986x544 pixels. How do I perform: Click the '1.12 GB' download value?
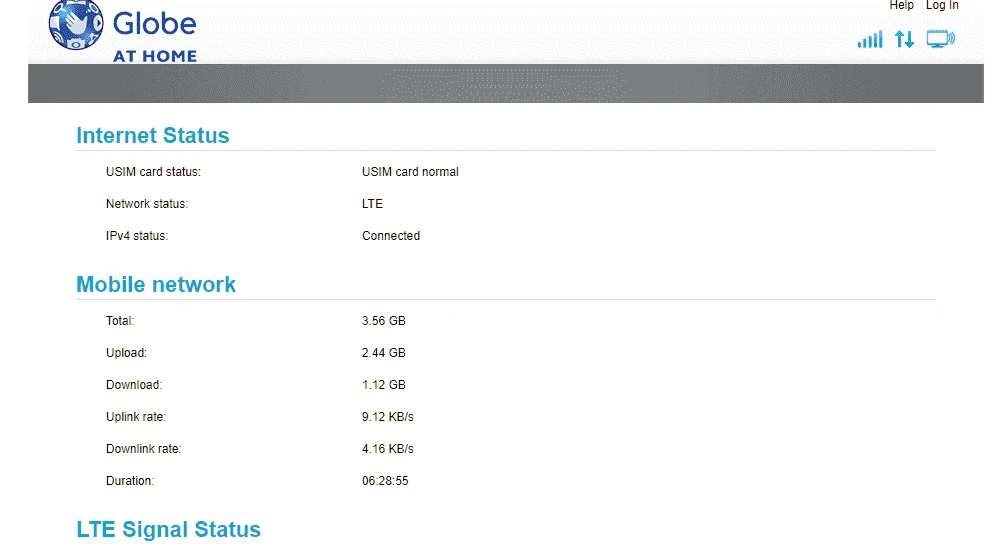pos(384,385)
